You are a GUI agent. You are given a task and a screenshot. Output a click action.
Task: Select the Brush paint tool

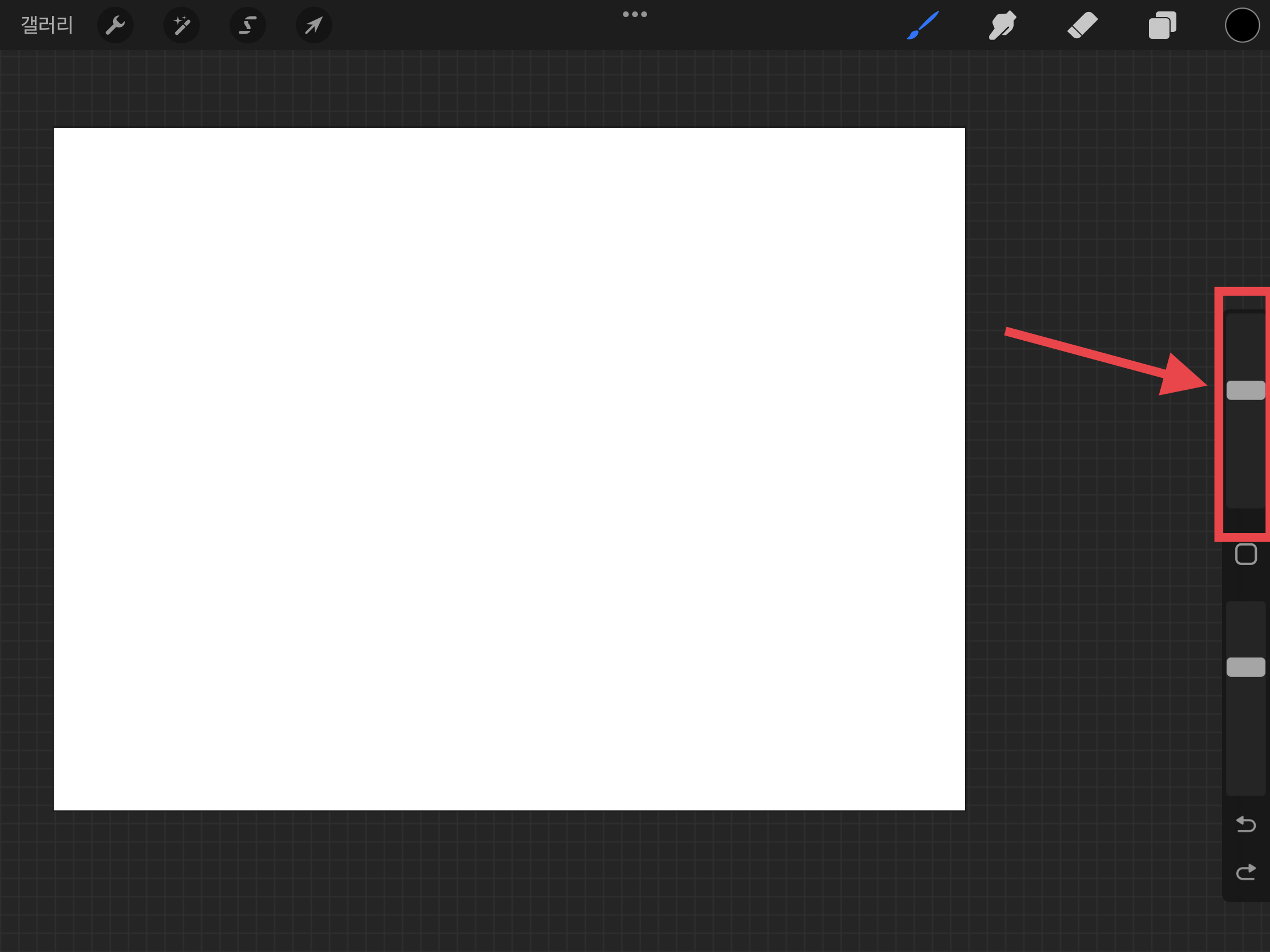point(923,25)
